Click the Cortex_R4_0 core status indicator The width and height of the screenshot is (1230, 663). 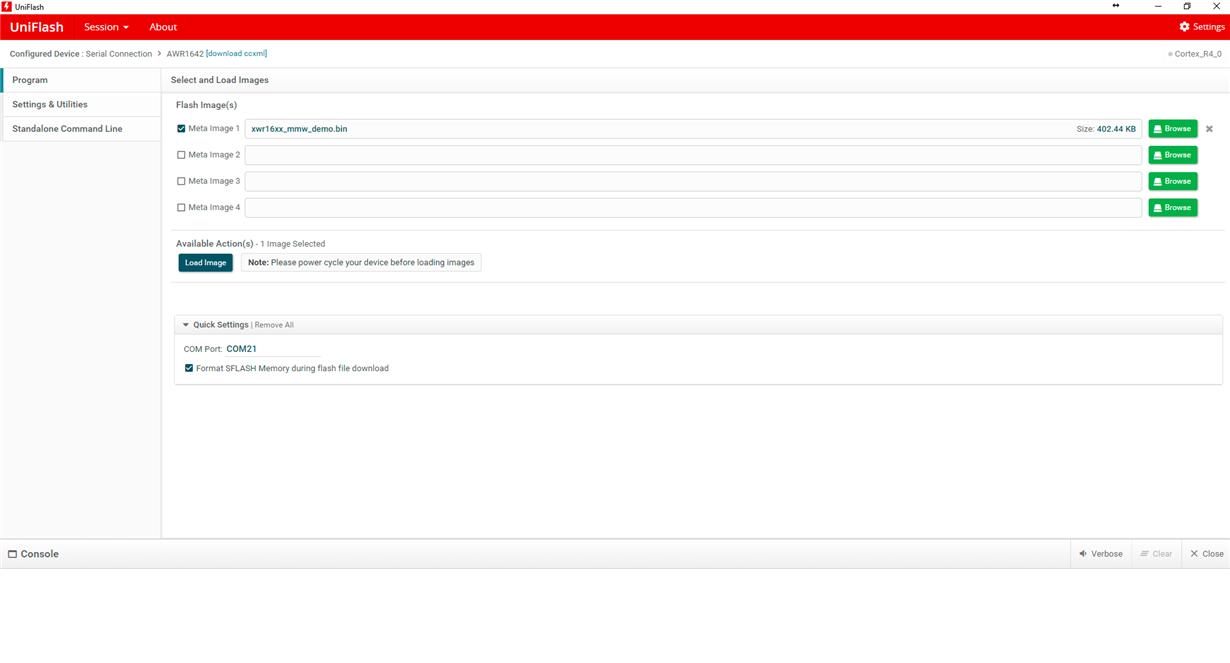coord(1195,54)
